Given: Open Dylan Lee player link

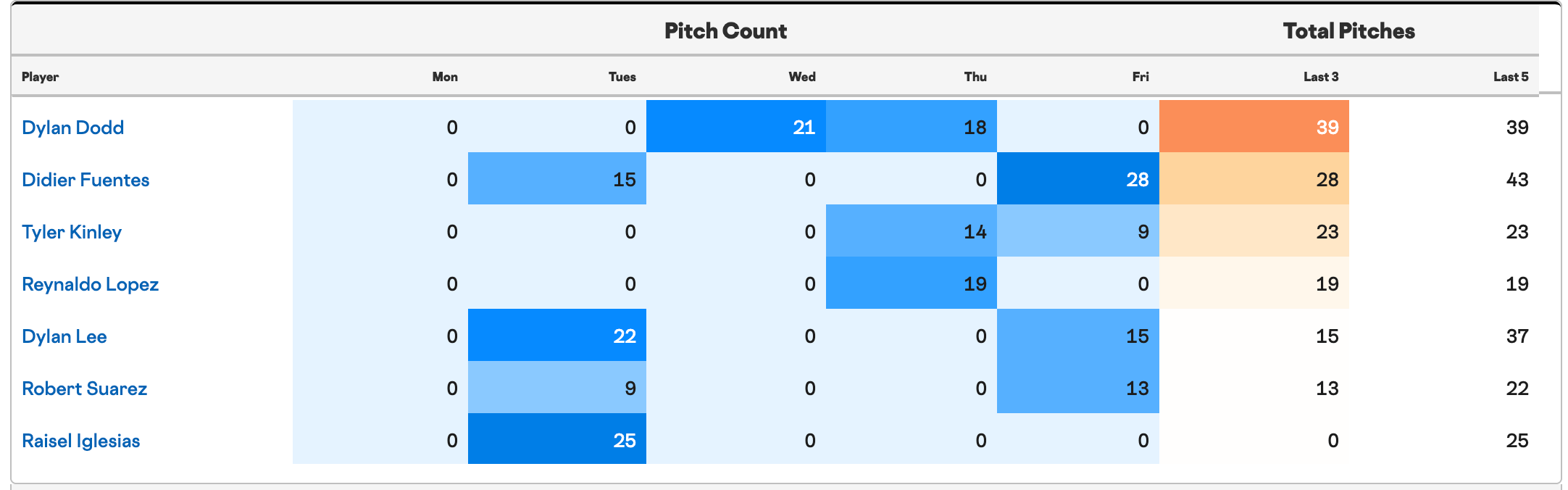Looking at the screenshot, I should coord(64,336).
